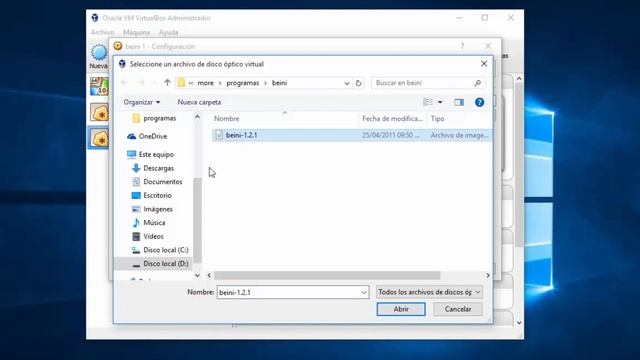The image size is (640, 360).
Task: Click programas in the address breadcrumb
Action: click(243, 83)
